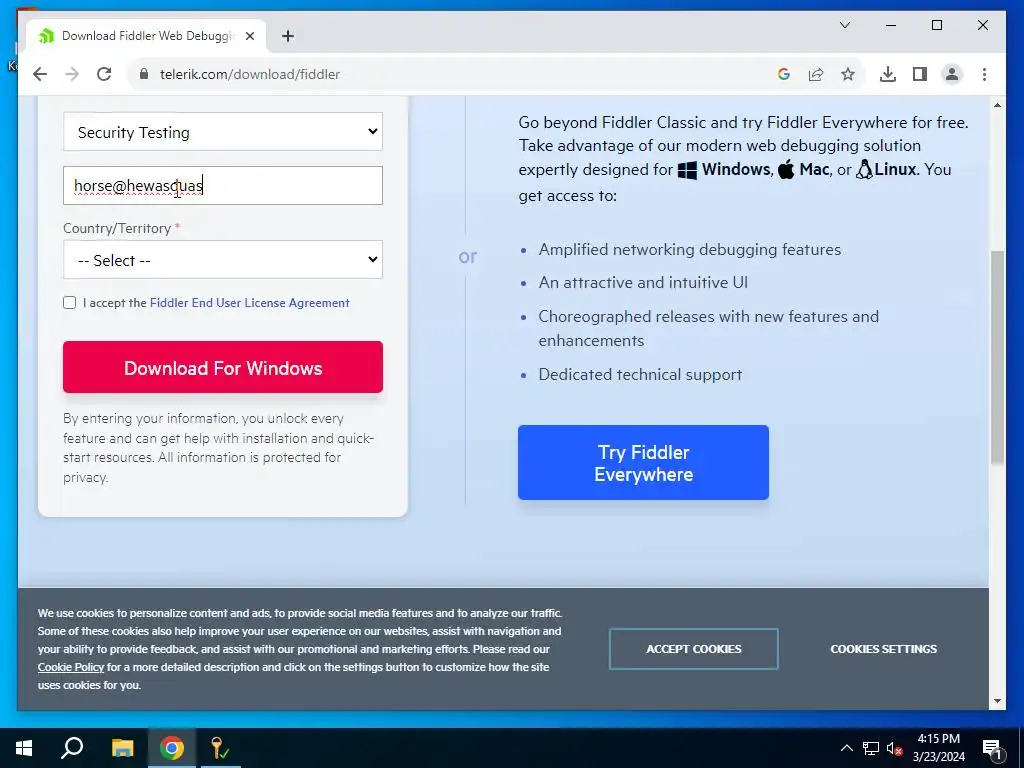Screen dimensions: 1024x768
Task: Click Download For Windows button
Action: (223, 367)
